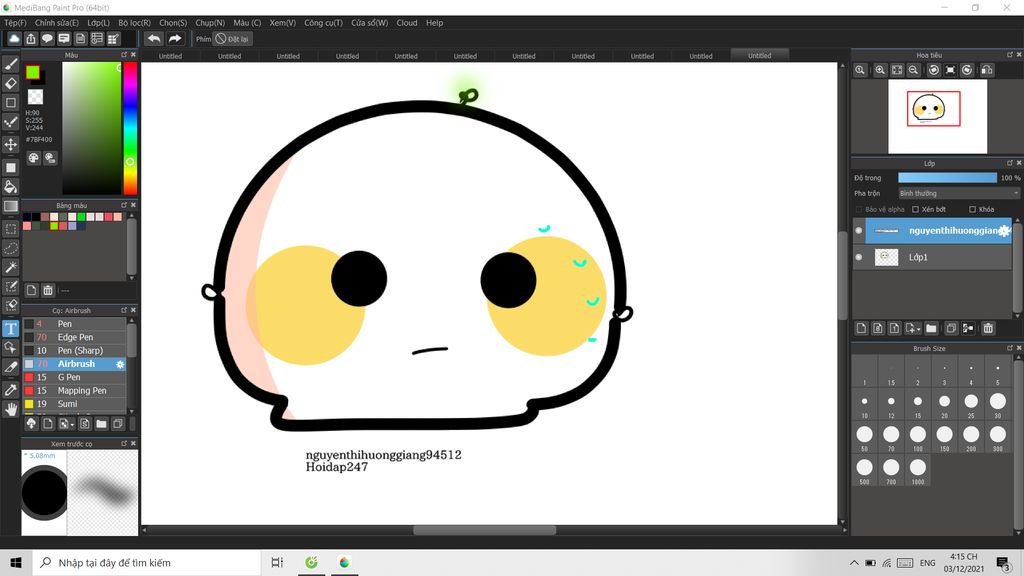The height and width of the screenshot is (576, 1024).
Task: Enable the Xén bớt clipping checkbox
Action: point(916,210)
